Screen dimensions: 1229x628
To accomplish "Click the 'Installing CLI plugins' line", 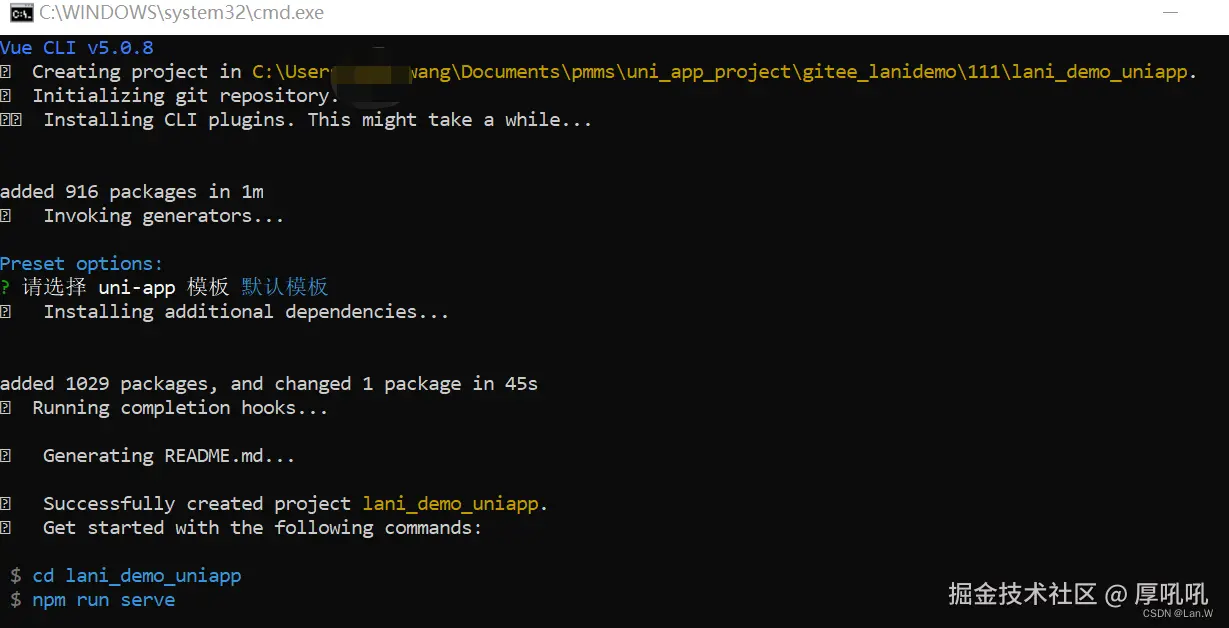I will click(x=317, y=119).
